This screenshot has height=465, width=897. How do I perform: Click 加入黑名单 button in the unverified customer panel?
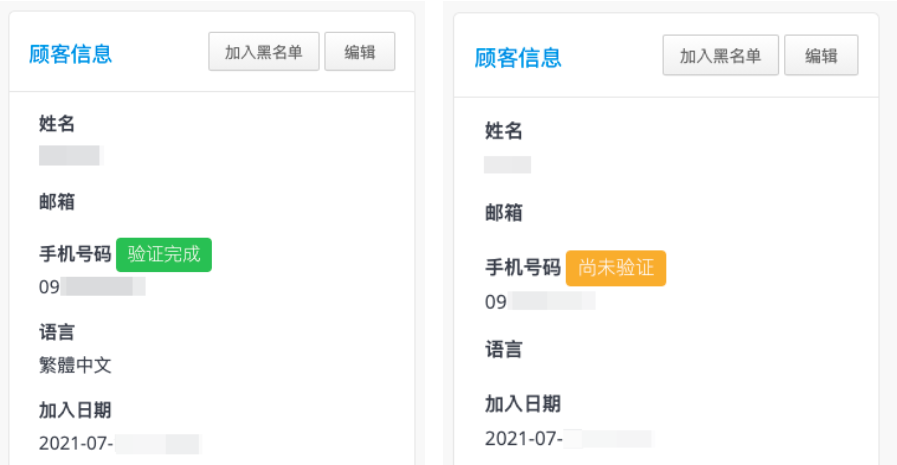[720, 55]
